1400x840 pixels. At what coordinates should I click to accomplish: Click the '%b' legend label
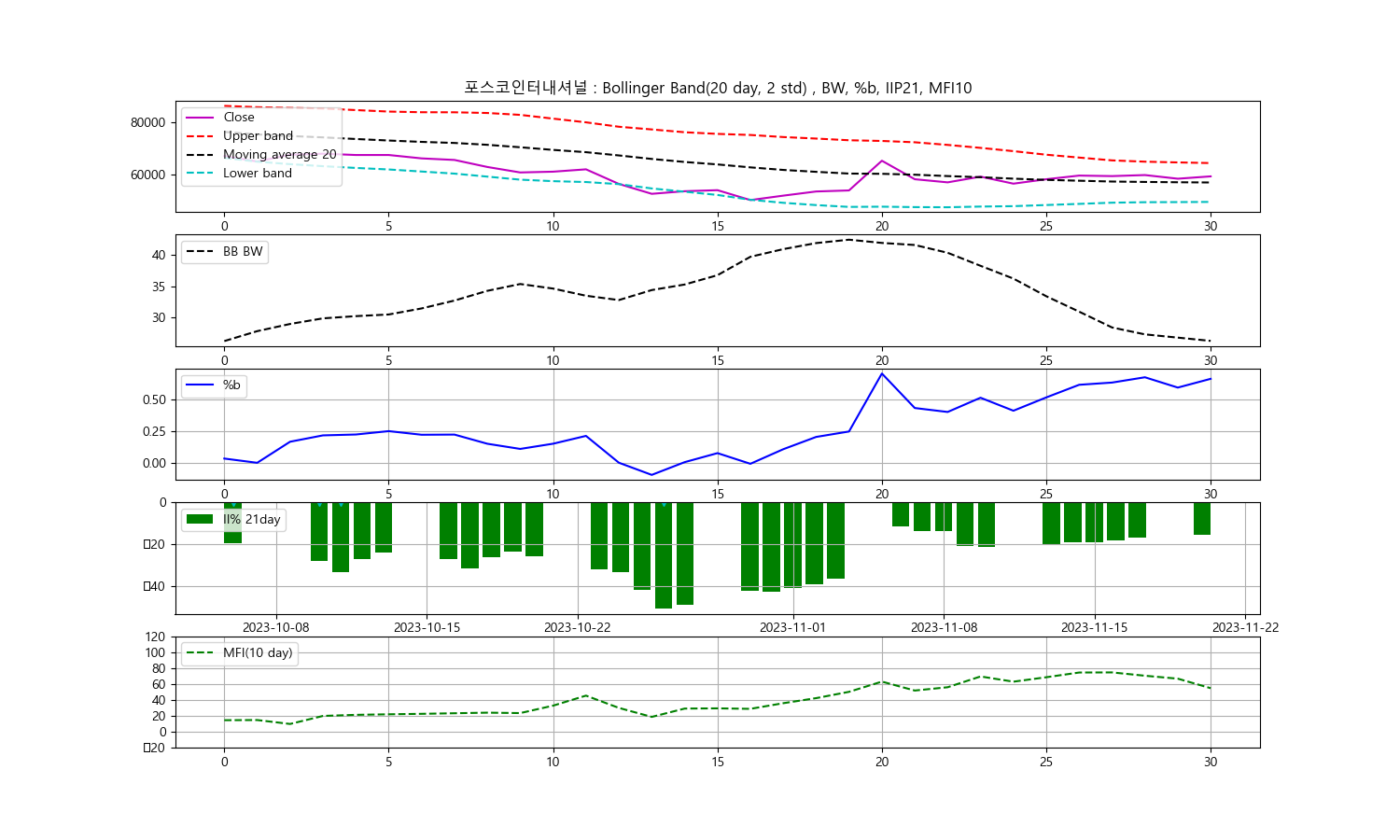click(231, 385)
